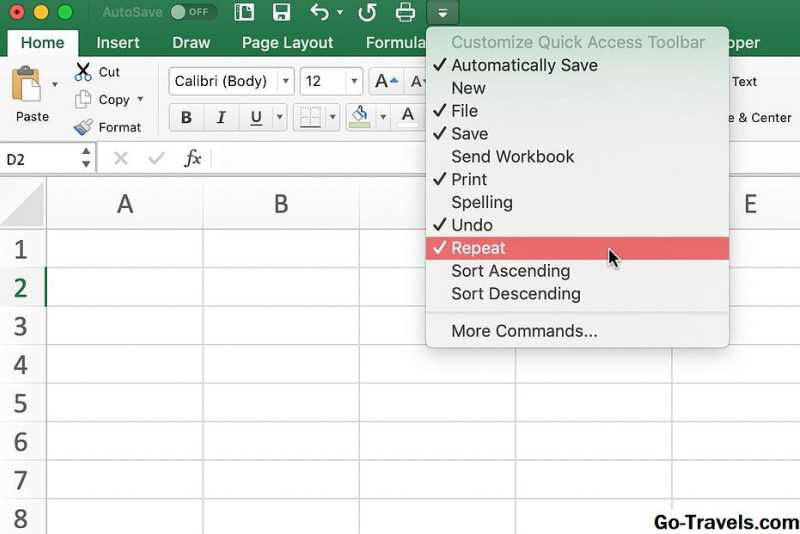Open the Borders dropdown arrow
This screenshot has width=800, height=534.
332,117
